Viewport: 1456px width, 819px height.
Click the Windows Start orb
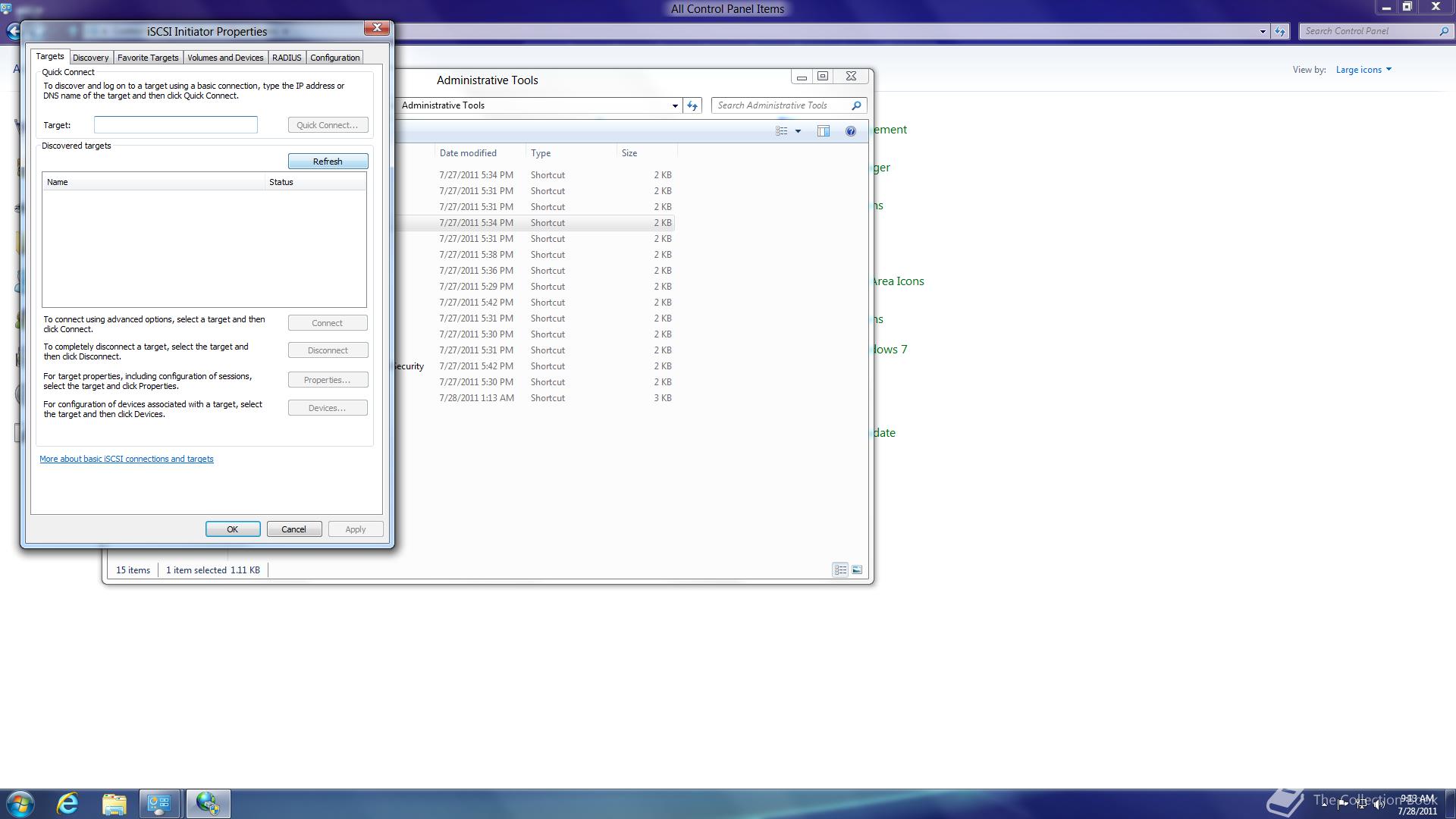20,804
